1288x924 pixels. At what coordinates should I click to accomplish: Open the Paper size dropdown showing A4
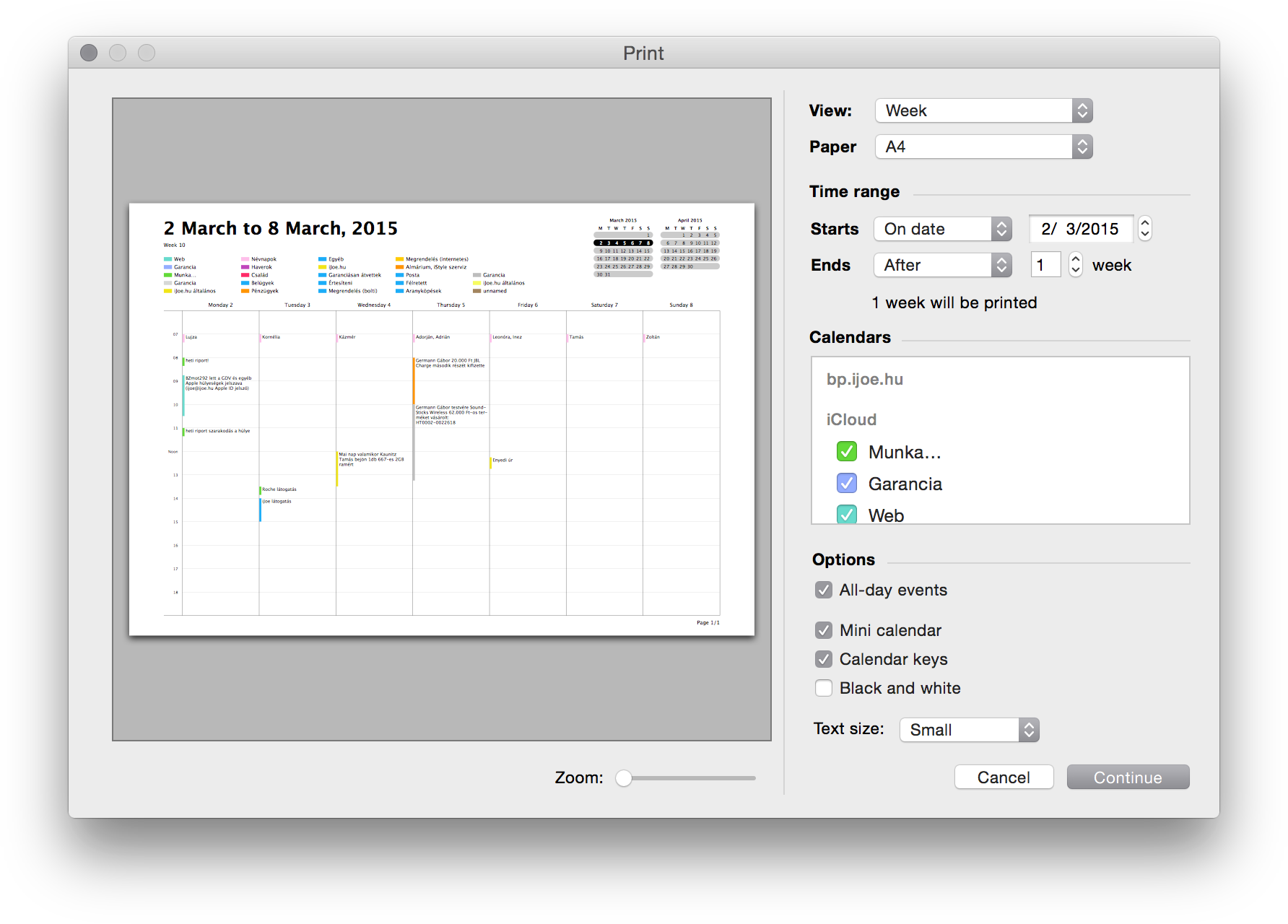point(983,147)
